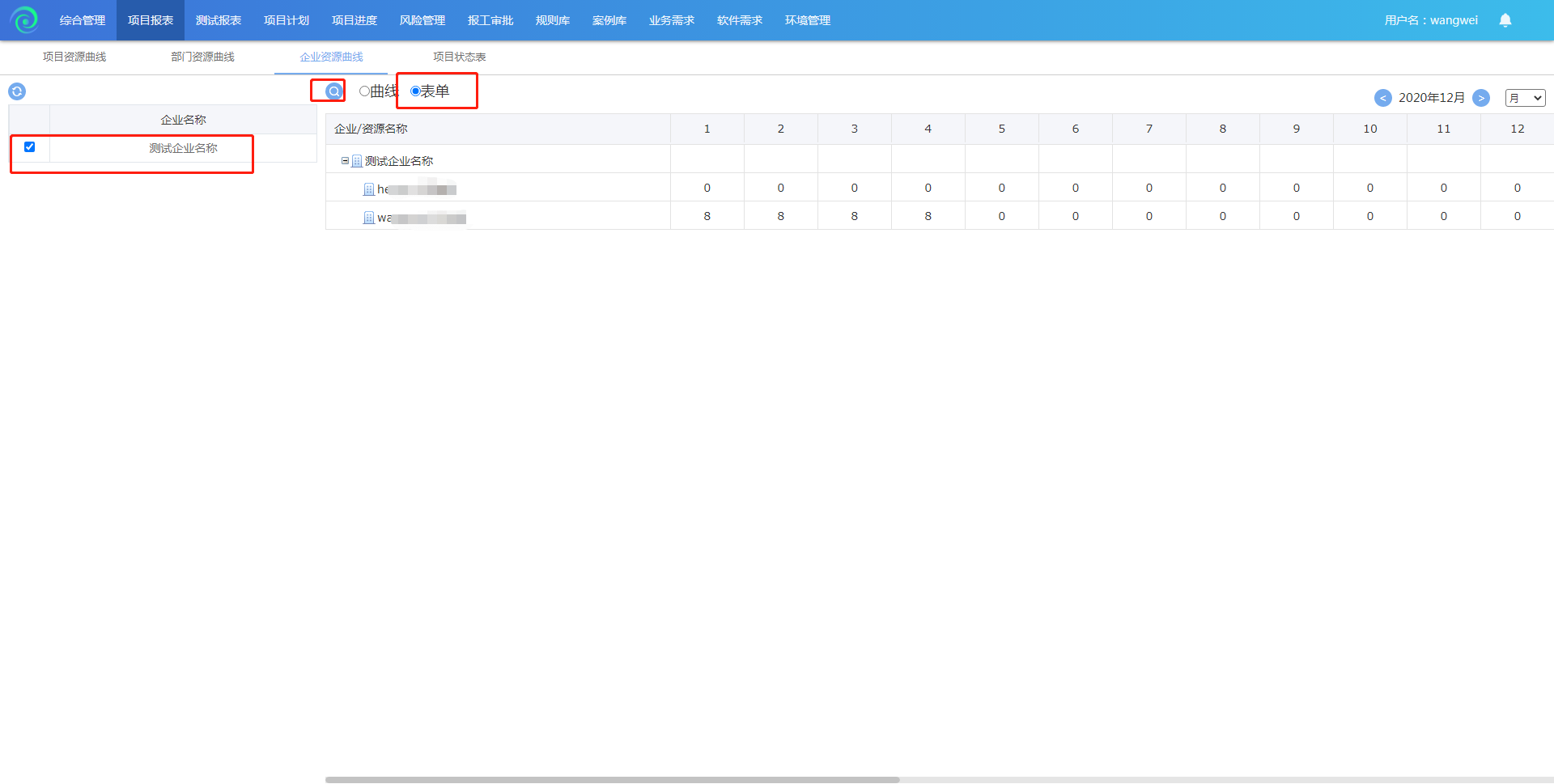
Task: Select the 曲线 radio button
Action: 364,91
